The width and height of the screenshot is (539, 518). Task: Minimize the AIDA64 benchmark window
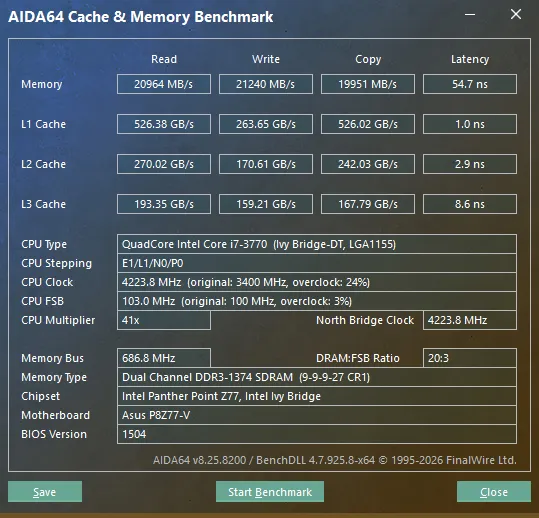tap(470, 14)
